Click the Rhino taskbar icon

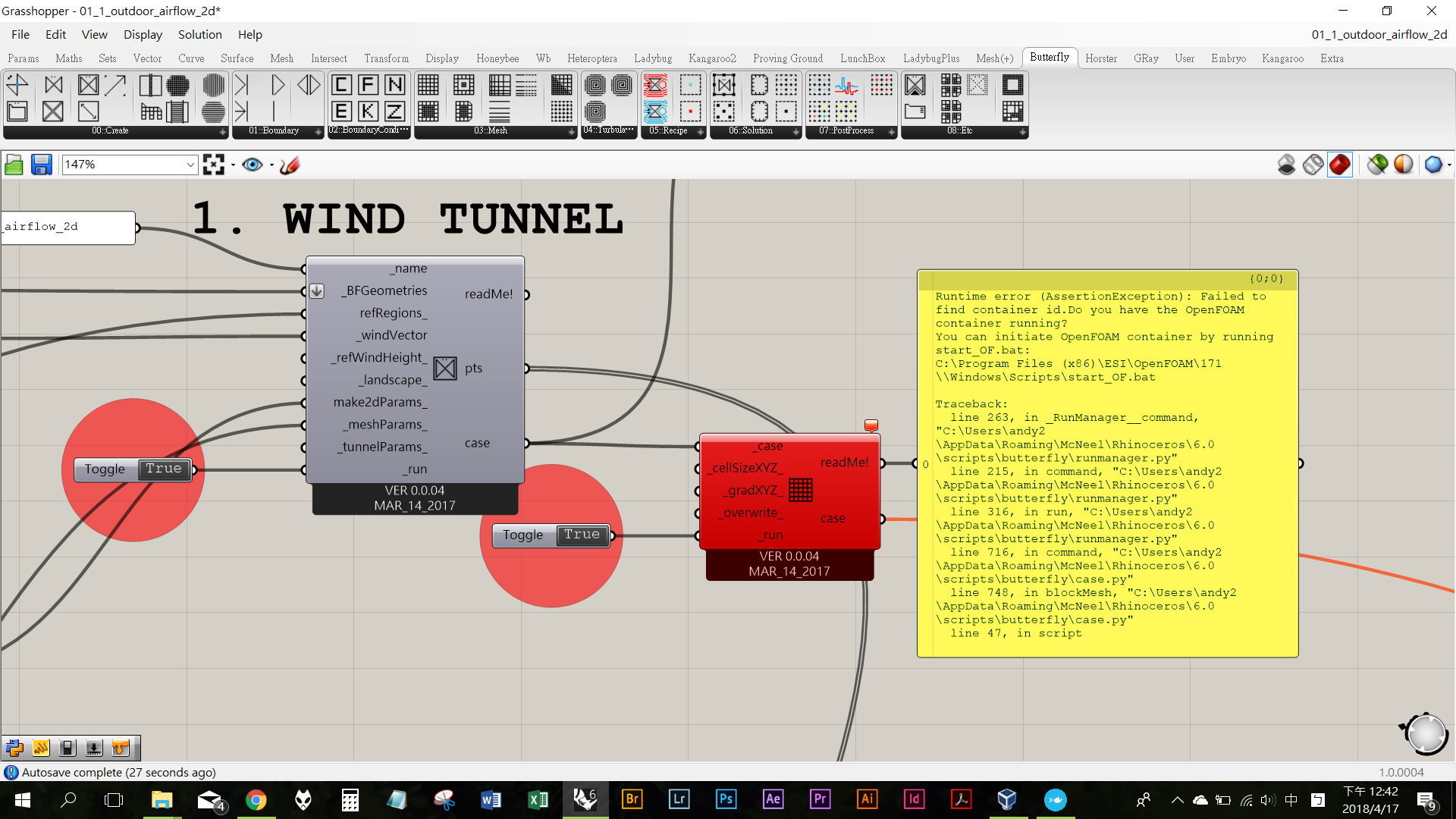pyautogui.click(x=585, y=799)
